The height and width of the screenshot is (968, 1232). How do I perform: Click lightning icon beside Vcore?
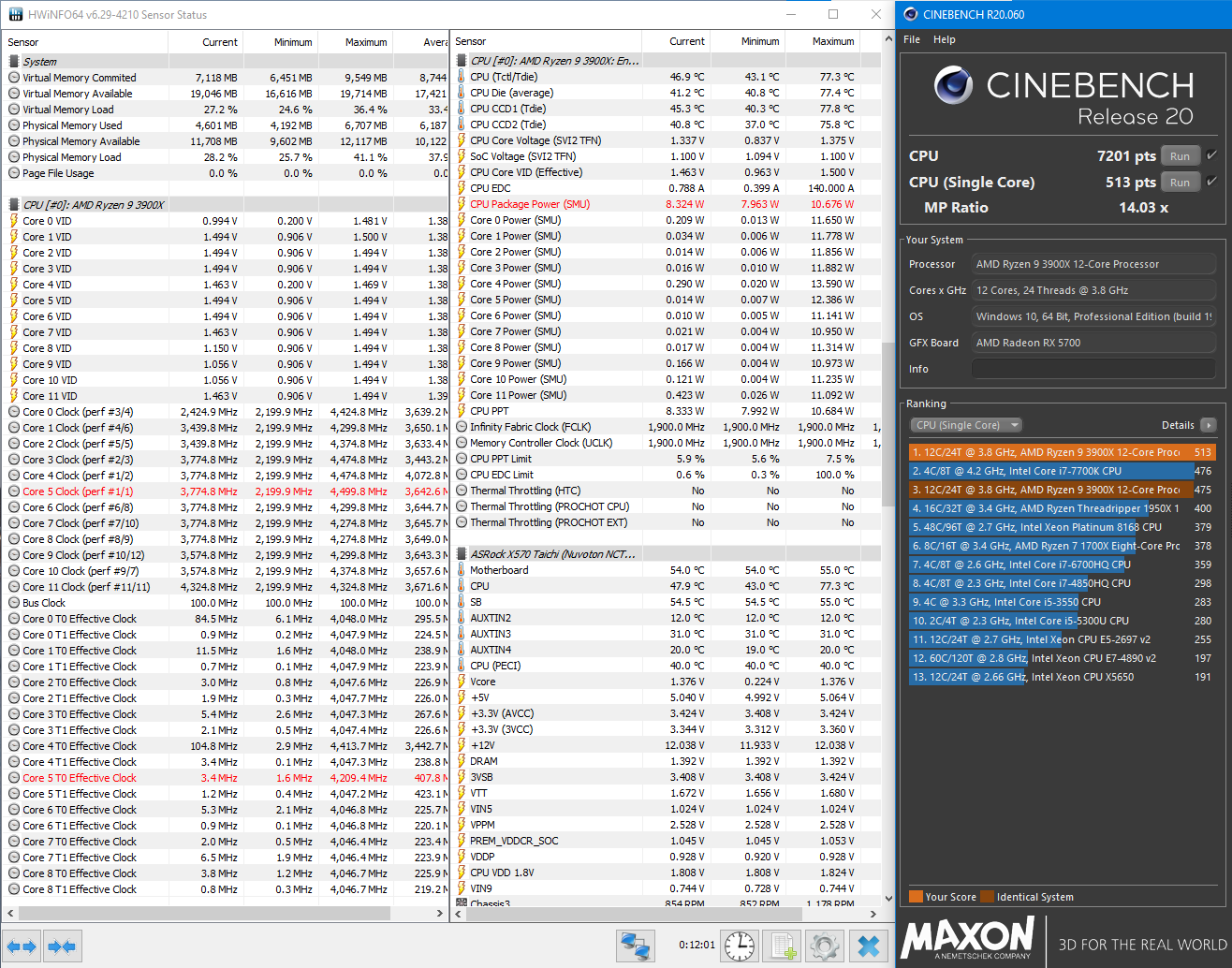tap(462, 682)
